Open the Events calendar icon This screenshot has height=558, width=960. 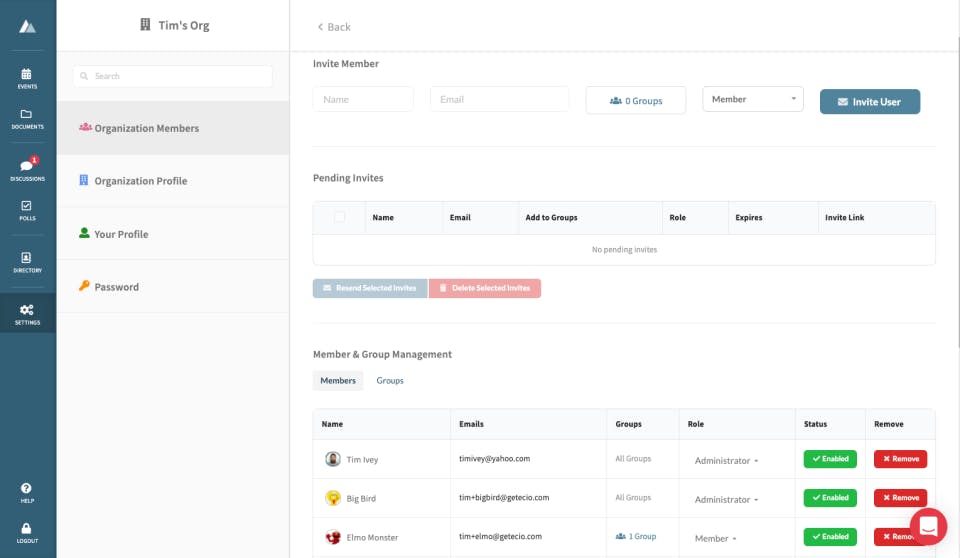[x=27, y=75]
